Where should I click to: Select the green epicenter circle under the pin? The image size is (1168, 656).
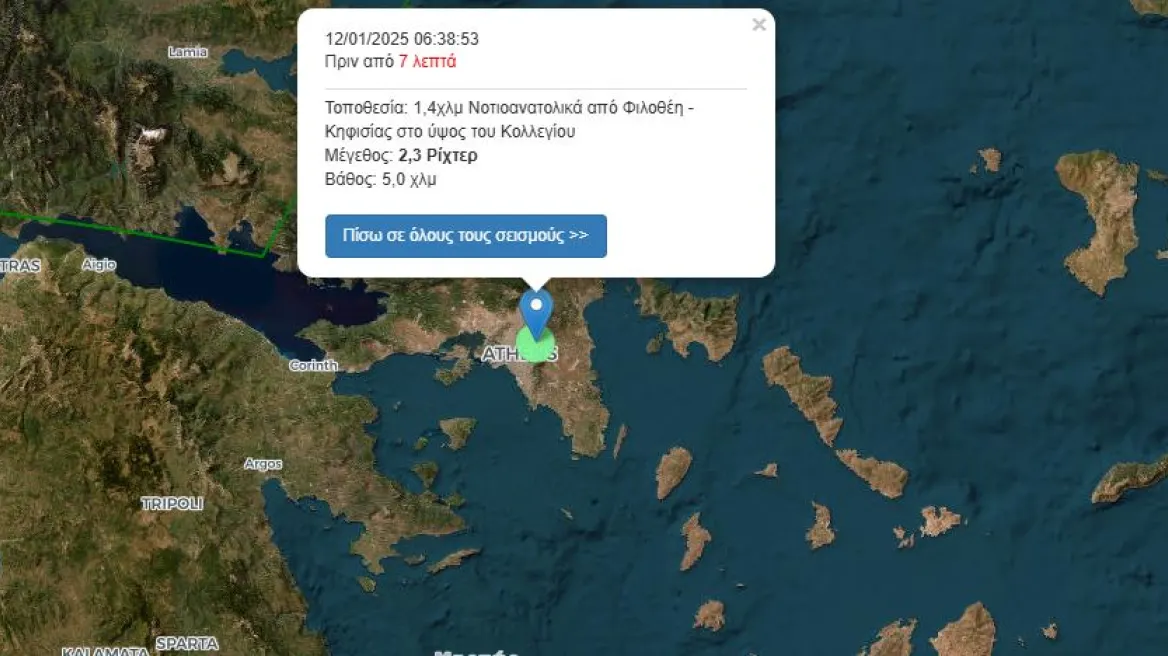point(537,347)
